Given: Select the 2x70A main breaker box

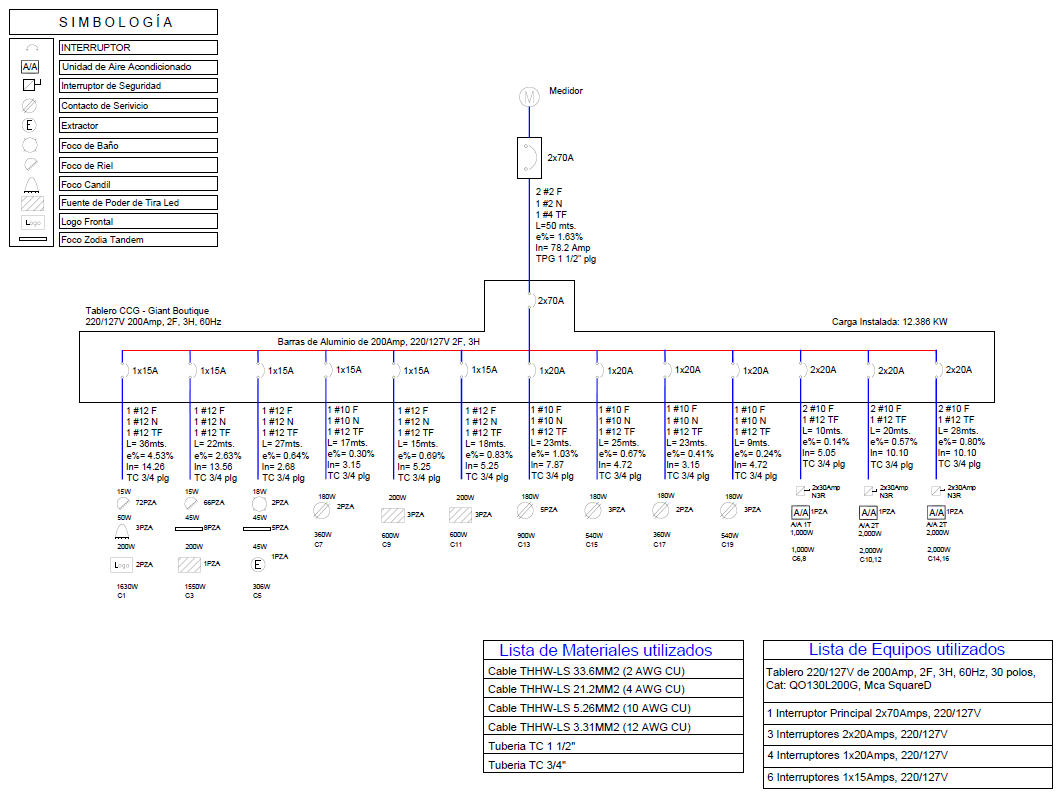Looking at the screenshot, I should (522, 158).
